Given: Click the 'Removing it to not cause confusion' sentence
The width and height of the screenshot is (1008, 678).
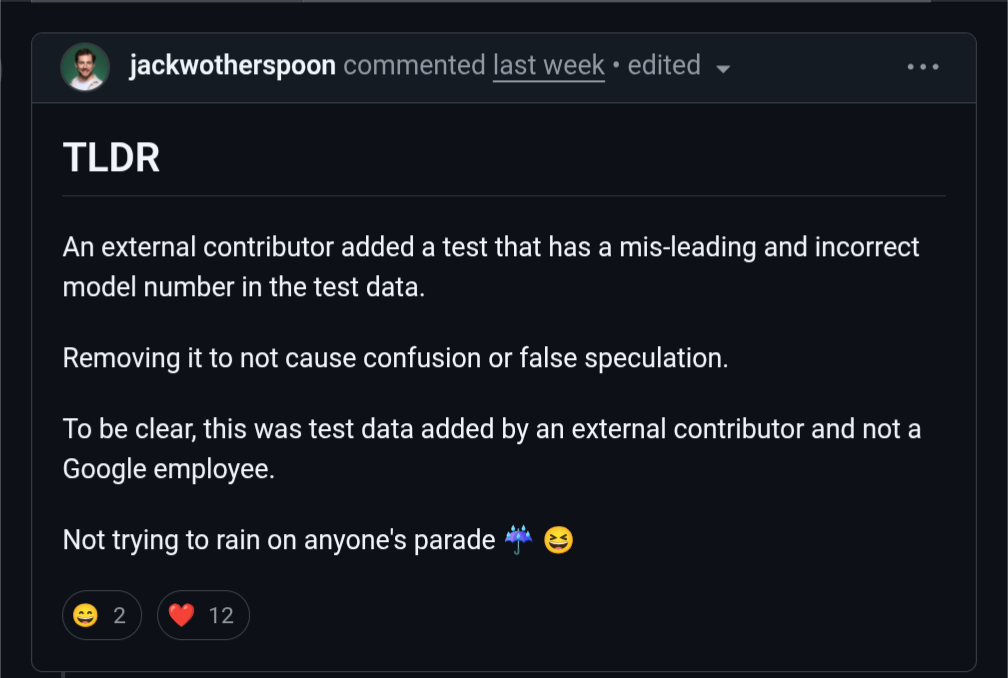Looking at the screenshot, I should 395,358.
